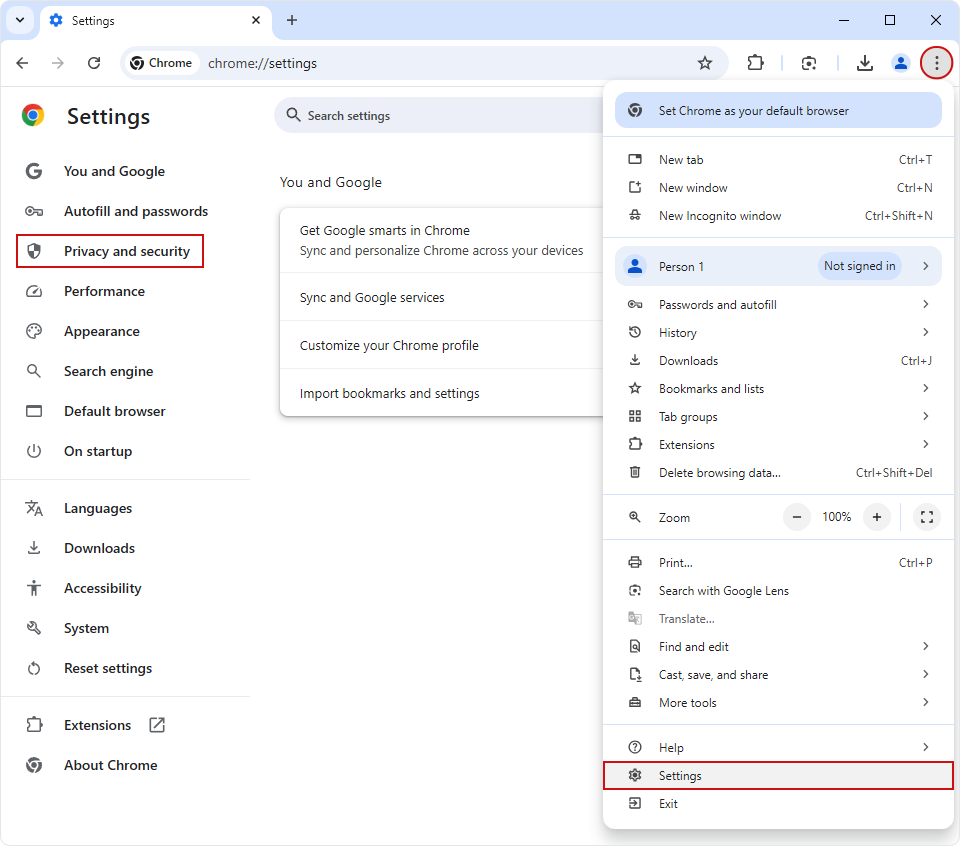
Task: Expand the Find and edit submenu
Action: pyautogui.click(x=778, y=647)
